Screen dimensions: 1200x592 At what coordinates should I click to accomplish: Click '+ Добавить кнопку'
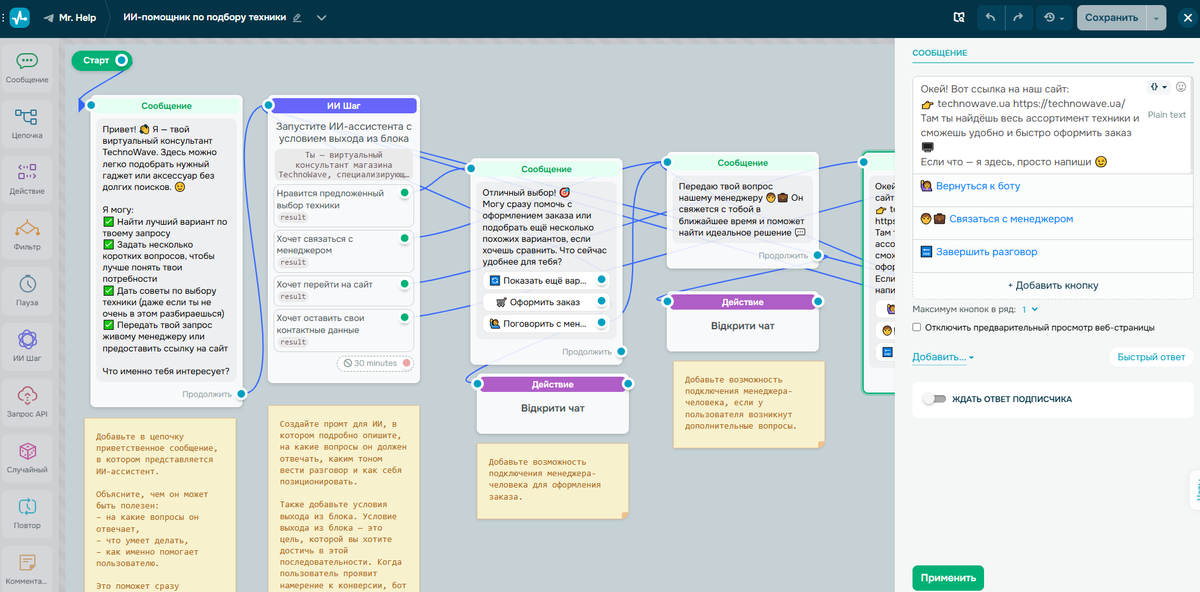click(1053, 285)
